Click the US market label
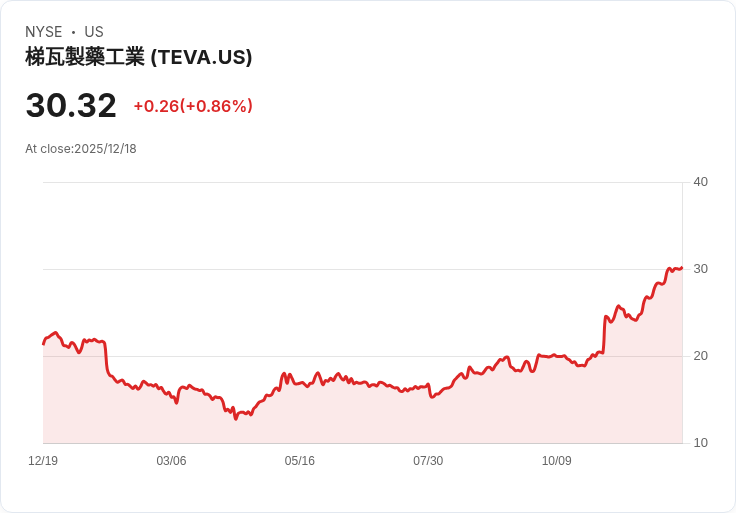 (94, 32)
